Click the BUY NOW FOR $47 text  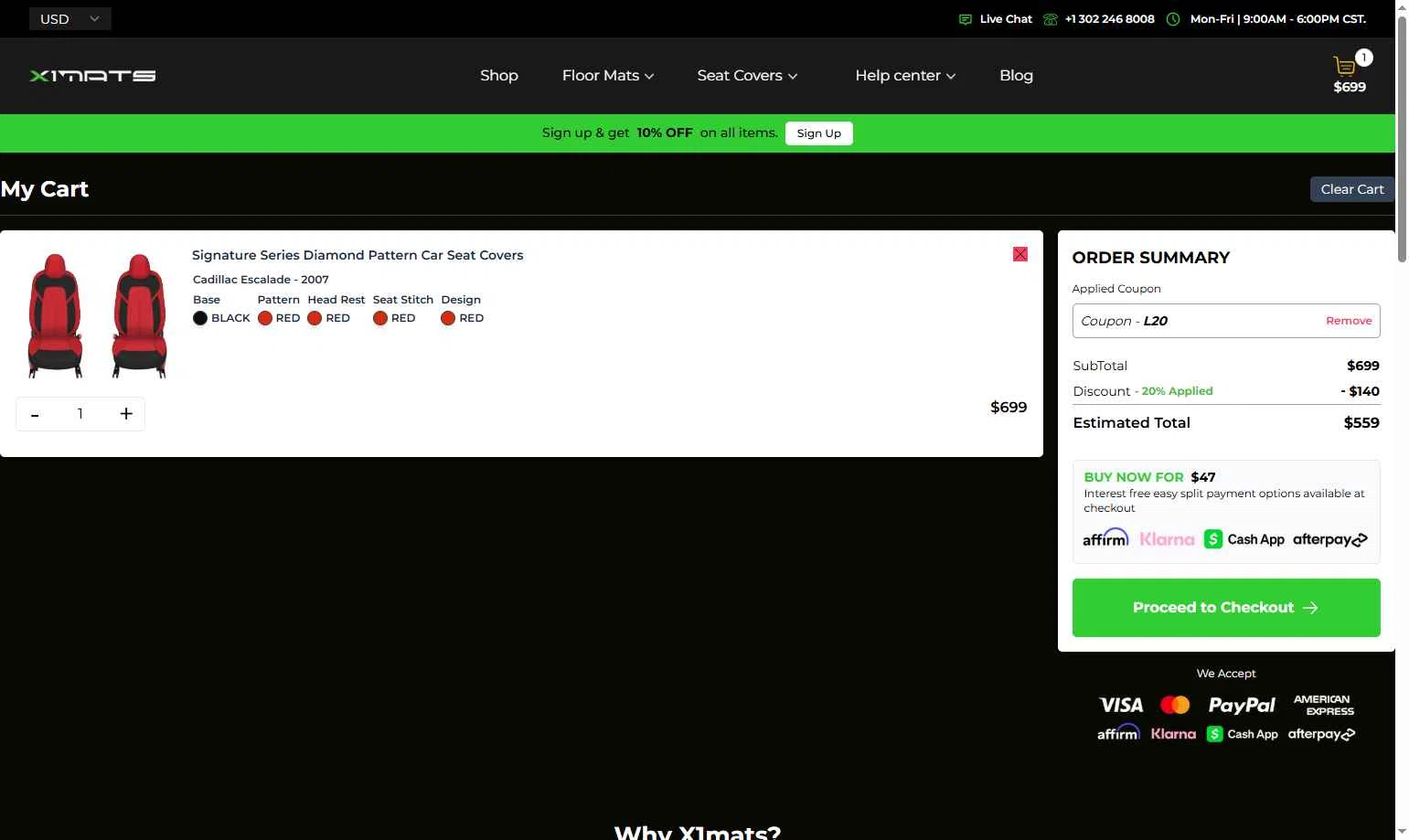click(x=1149, y=477)
